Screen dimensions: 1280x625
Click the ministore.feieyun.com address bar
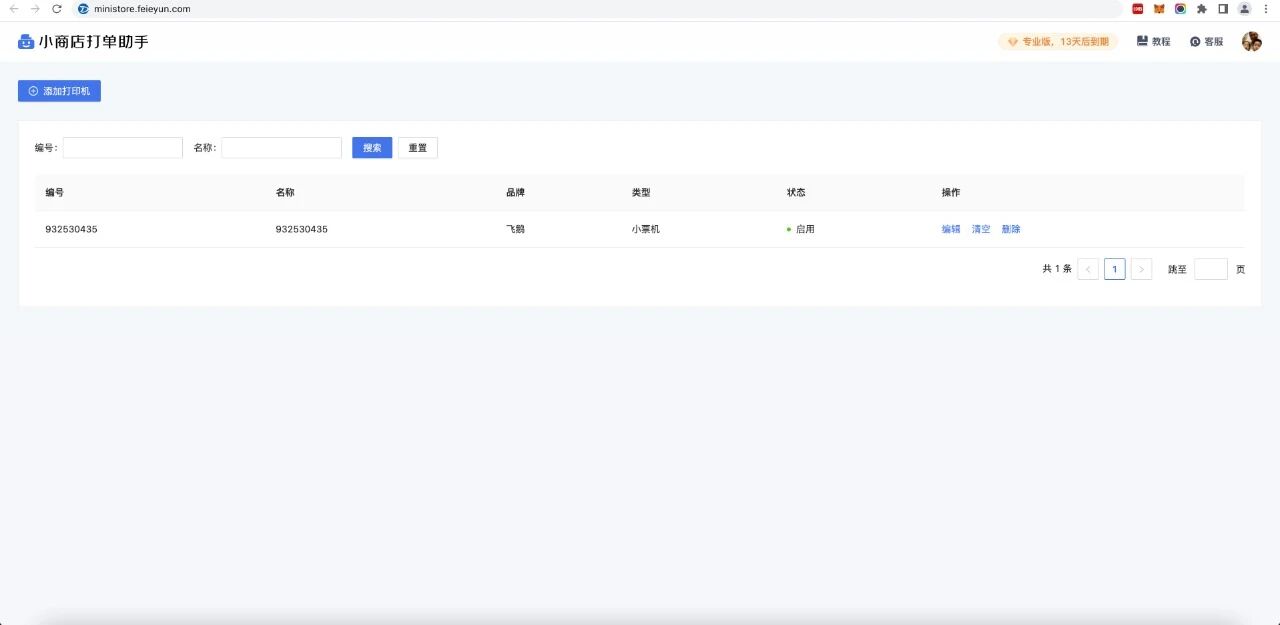(x=600, y=8)
